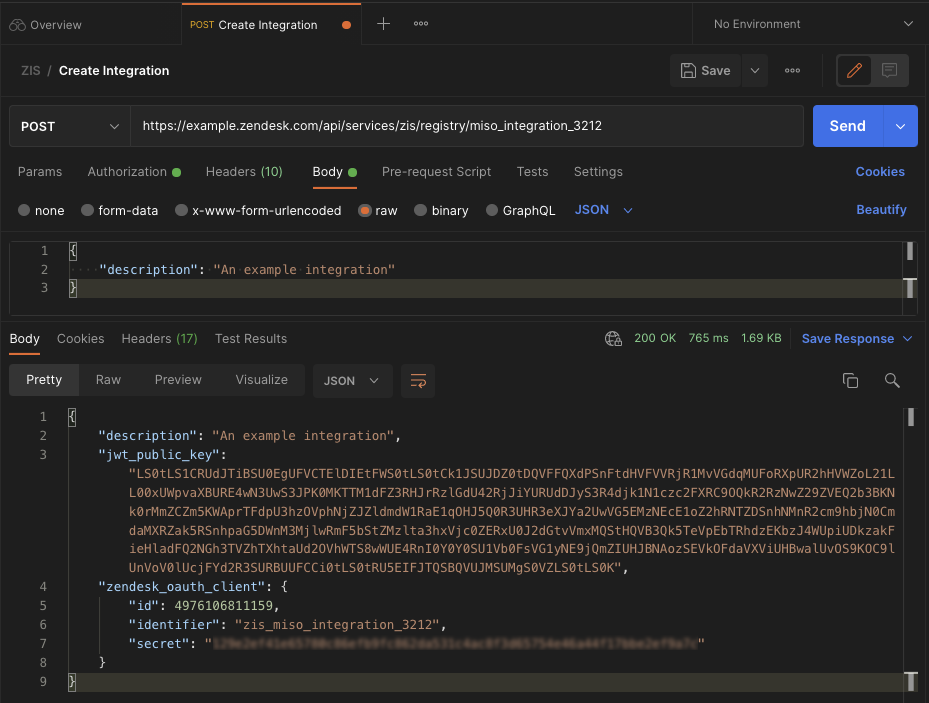Switch response view to Preview
The image size is (929, 703).
[x=178, y=380]
